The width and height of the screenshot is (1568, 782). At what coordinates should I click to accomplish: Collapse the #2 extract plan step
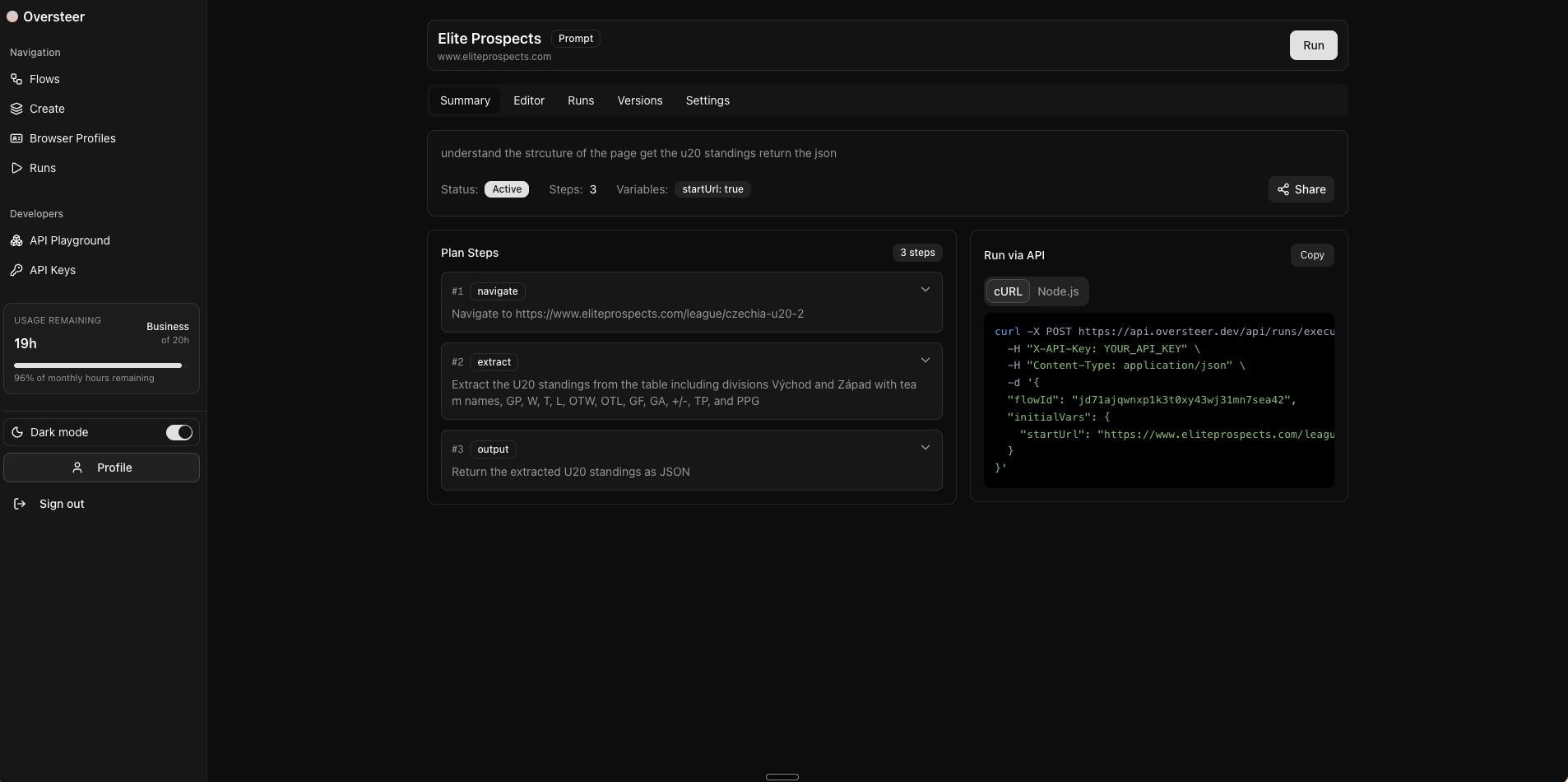click(925, 360)
